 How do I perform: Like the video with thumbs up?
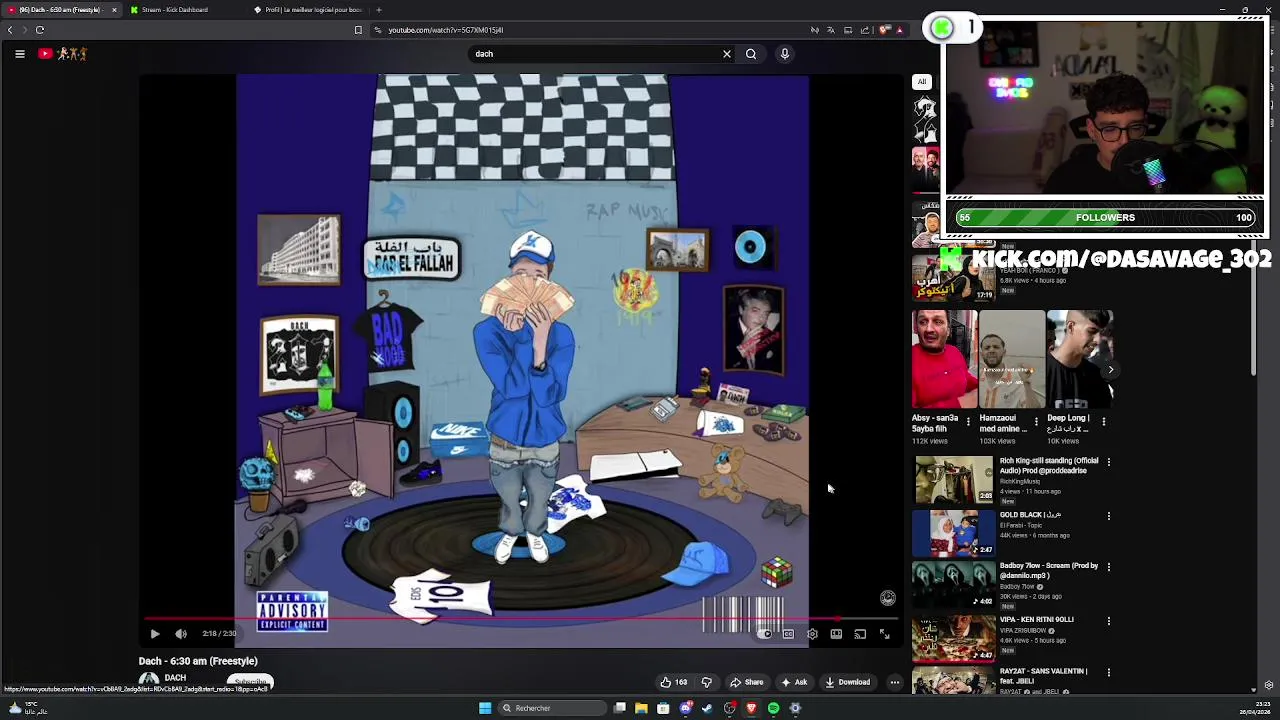(x=673, y=682)
